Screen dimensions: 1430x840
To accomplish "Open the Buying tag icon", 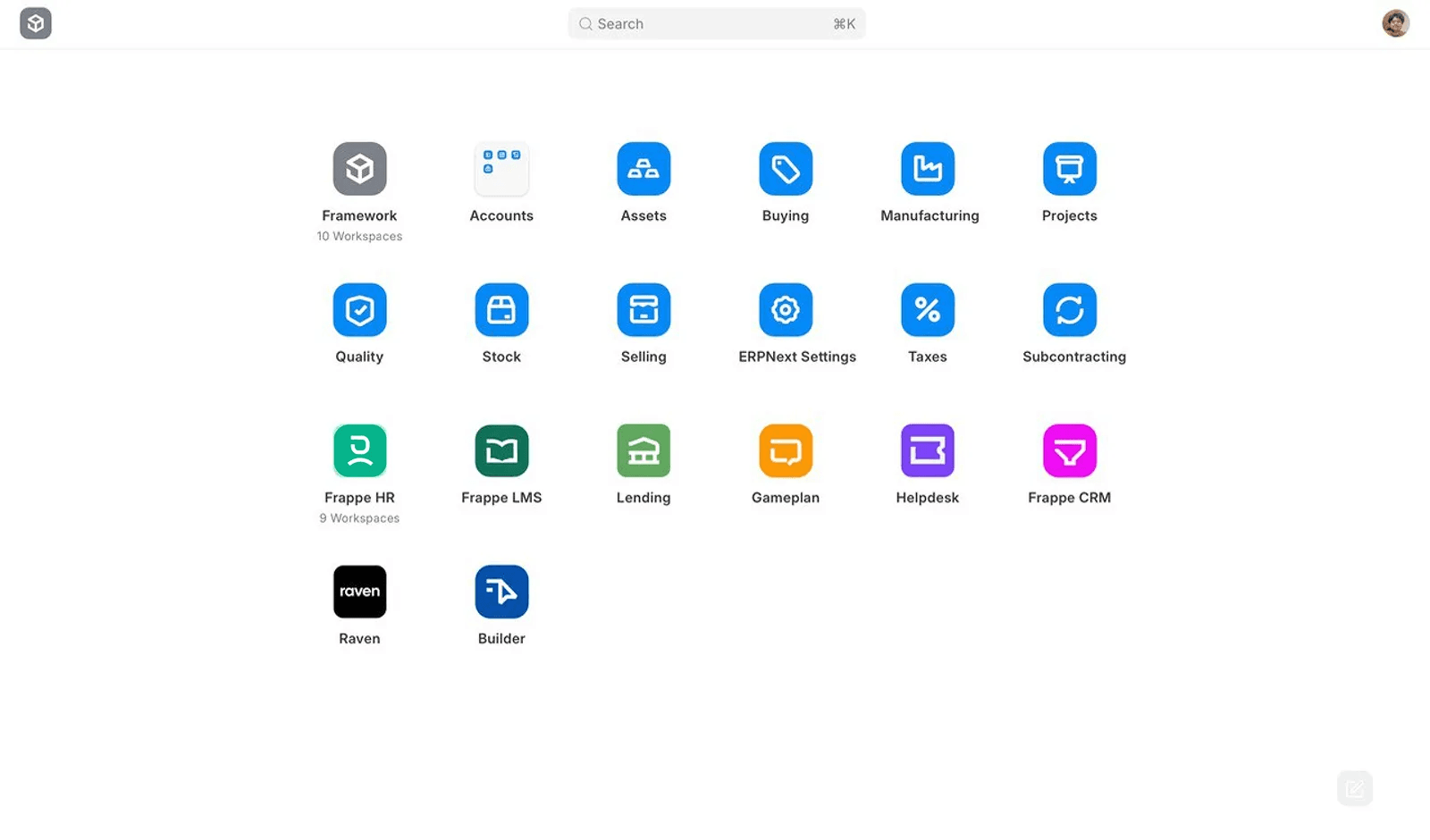I will [786, 169].
